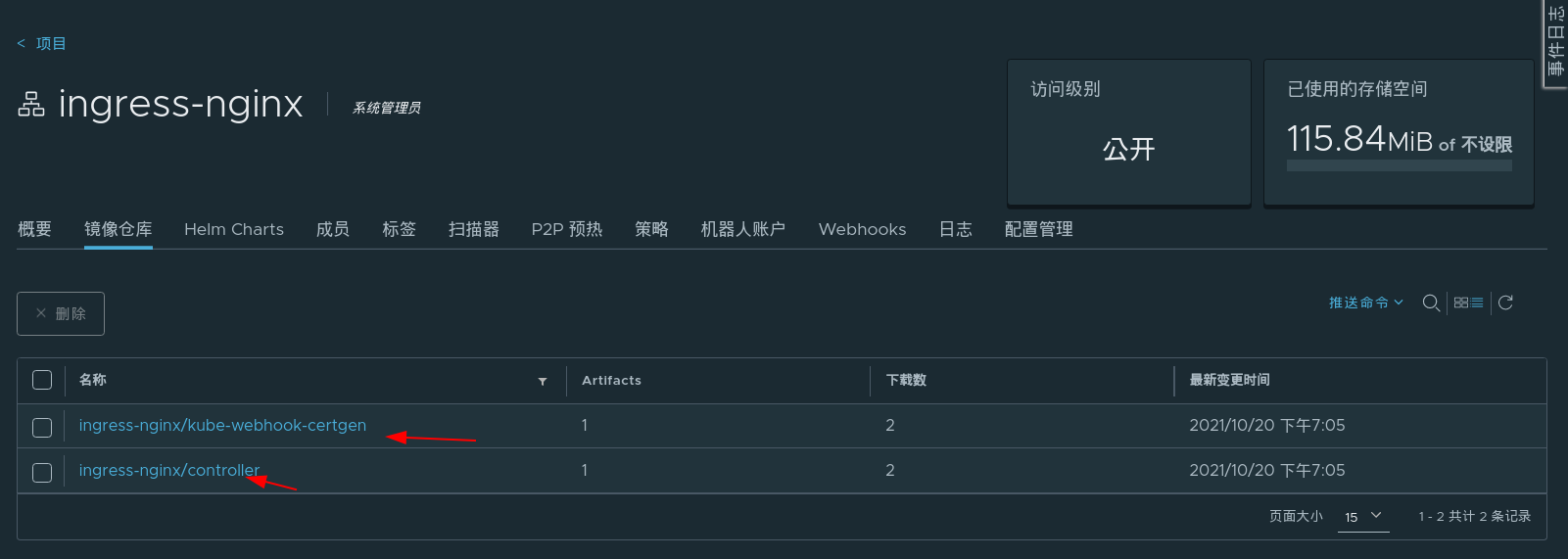Refresh the repository list

(x=1506, y=303)
